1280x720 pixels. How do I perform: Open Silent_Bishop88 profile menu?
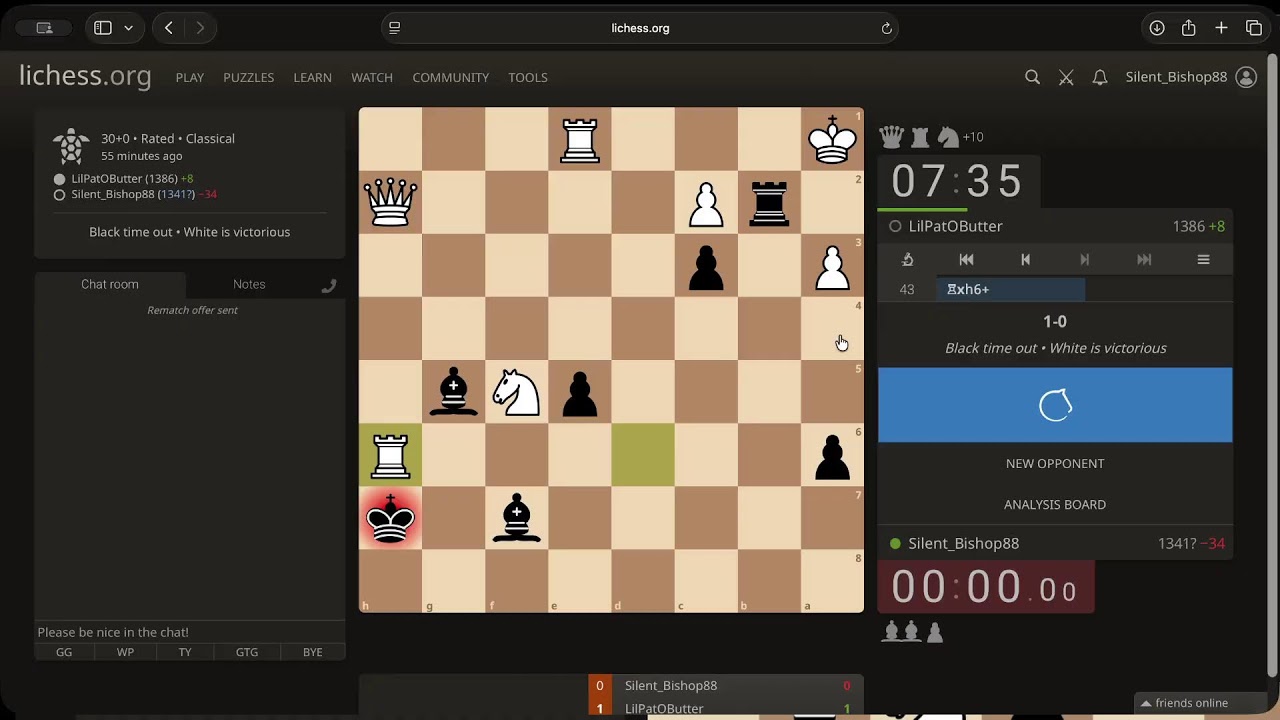pyautogui.click(x=1190, y=77)
